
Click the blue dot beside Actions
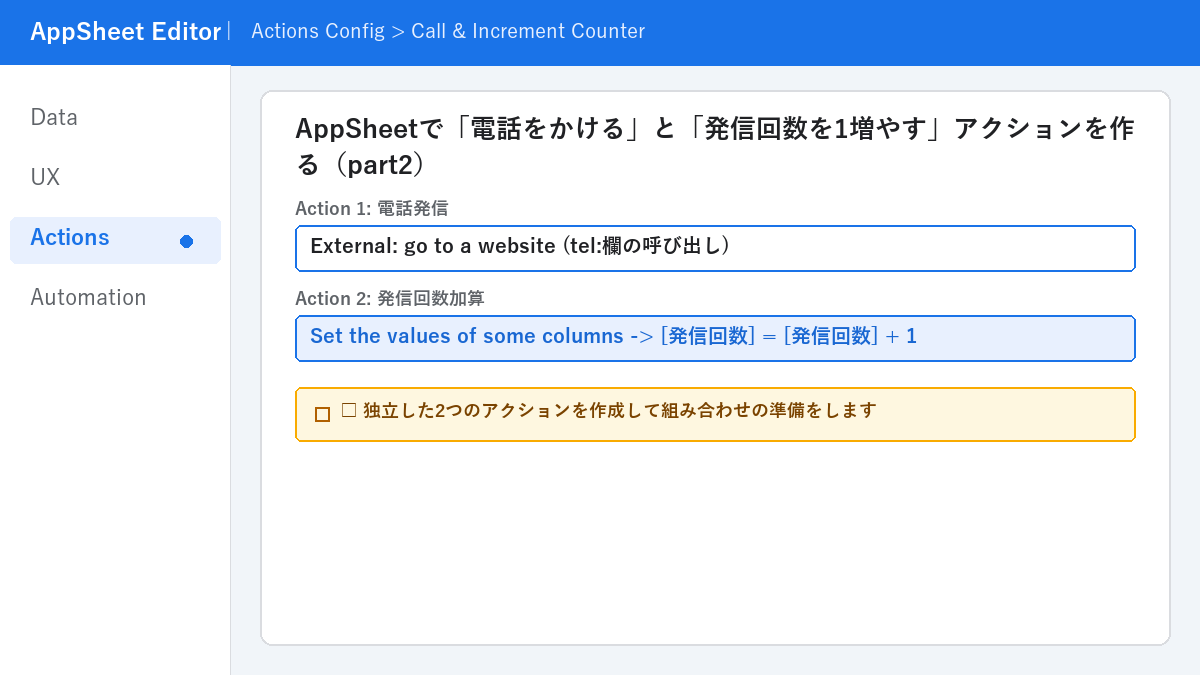tap(186, 241)
